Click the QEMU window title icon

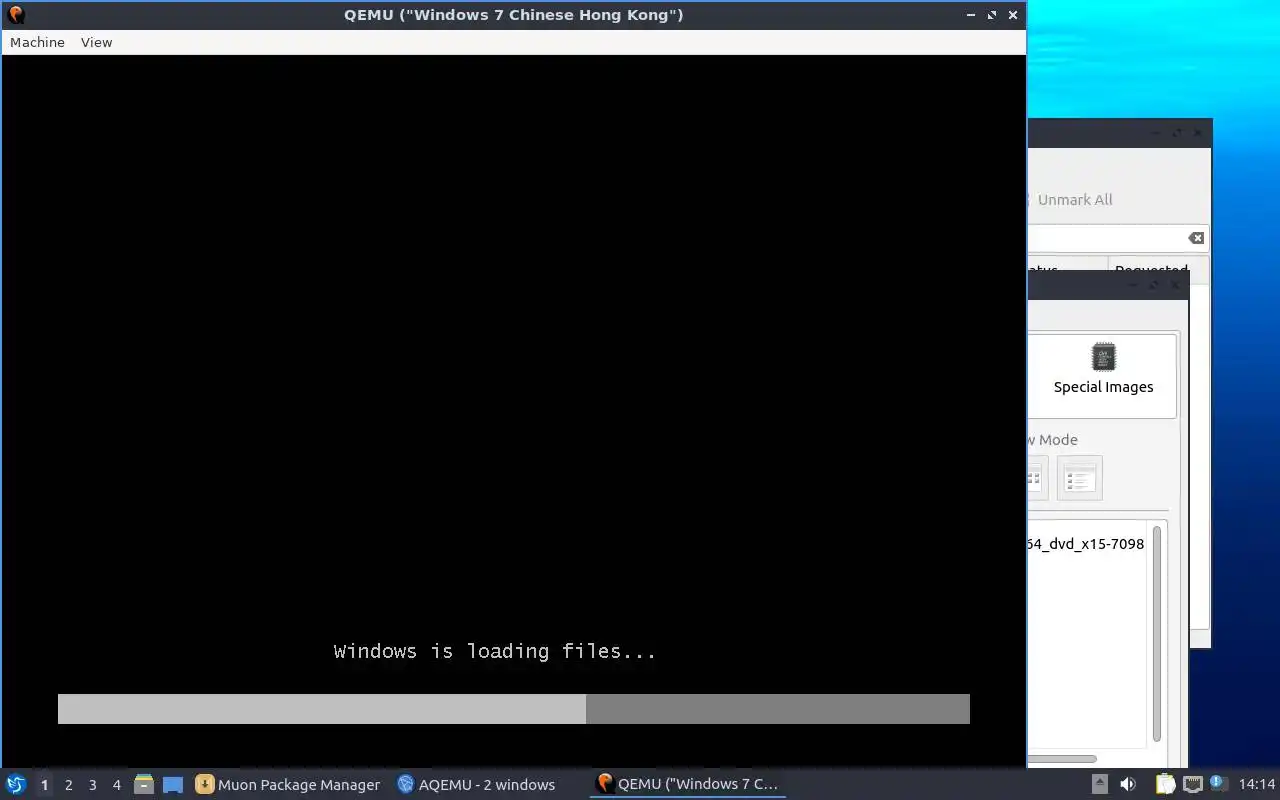(x=15, y=15)
